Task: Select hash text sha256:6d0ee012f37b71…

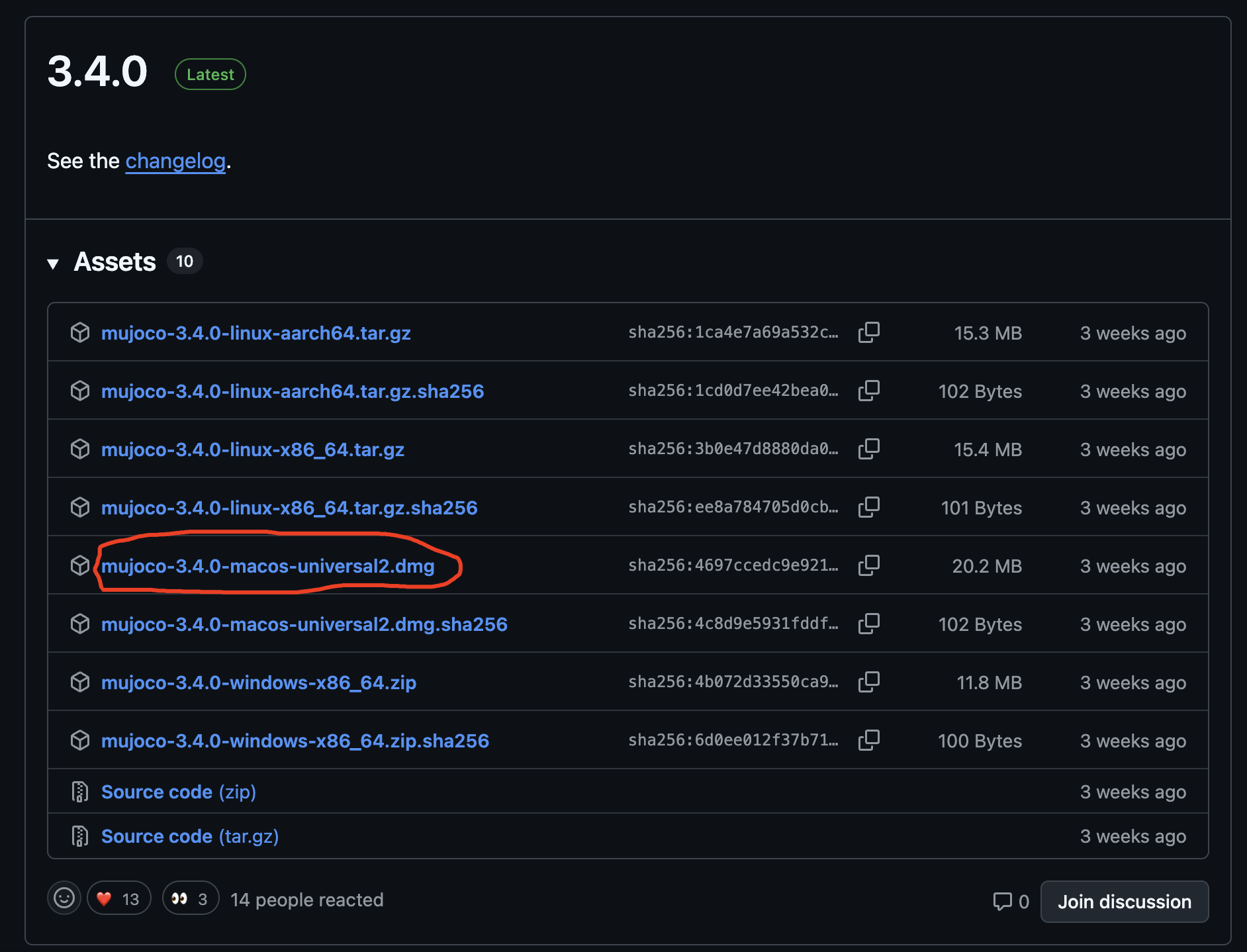Action: (x=733, y=740)
